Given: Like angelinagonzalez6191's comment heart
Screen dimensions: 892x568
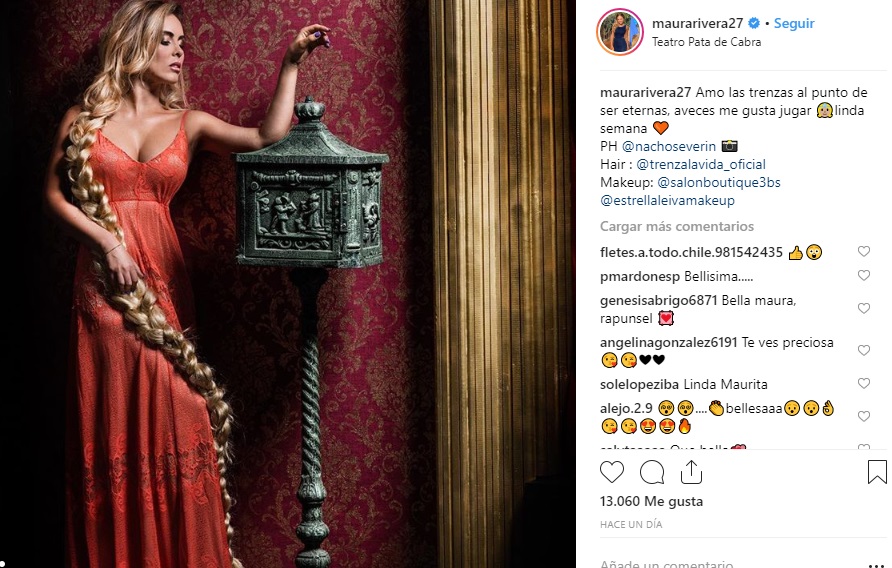Looking at the screenshot, I should [864, 351].
